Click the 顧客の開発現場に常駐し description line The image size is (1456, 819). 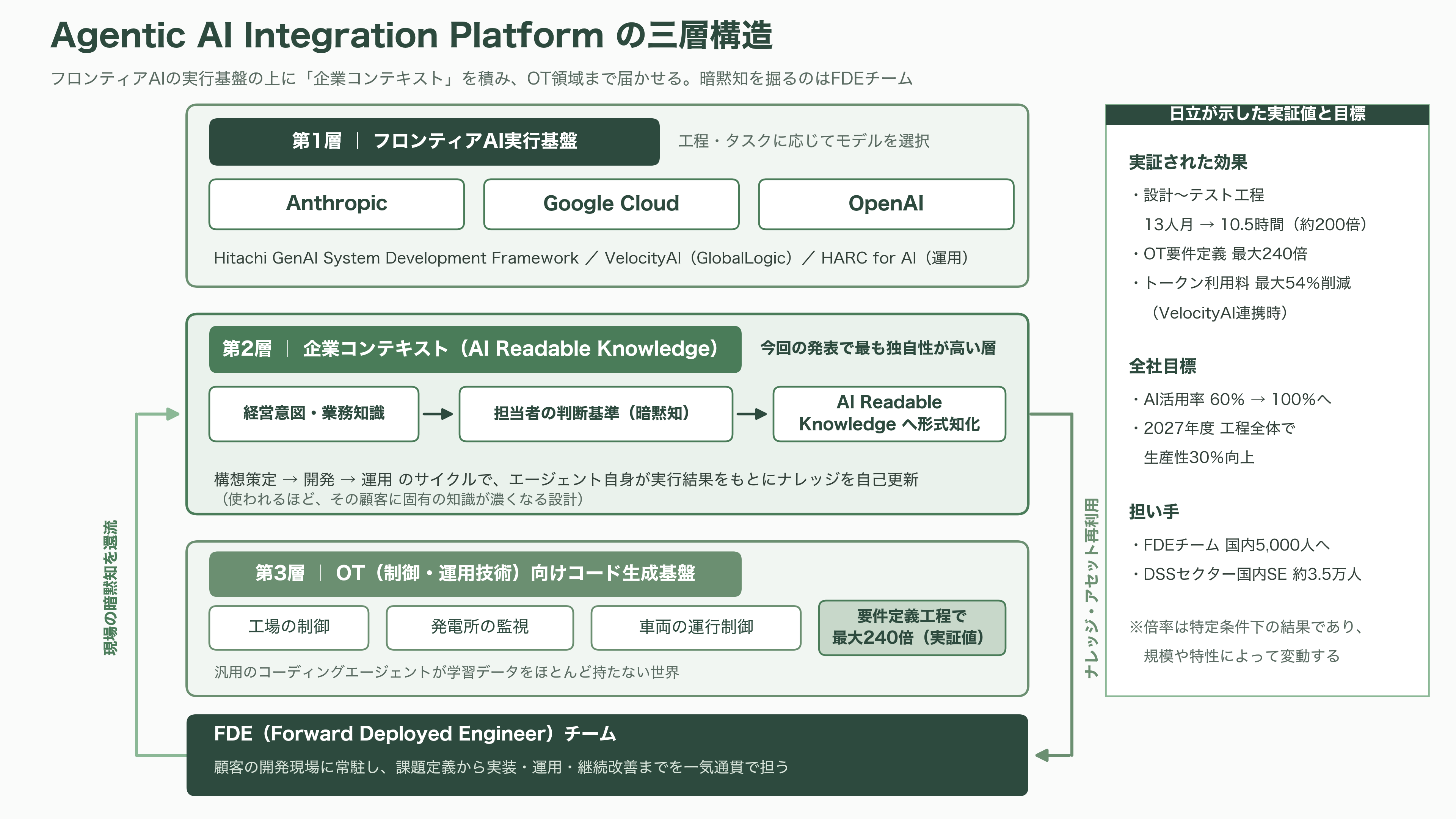pos(501,767)
